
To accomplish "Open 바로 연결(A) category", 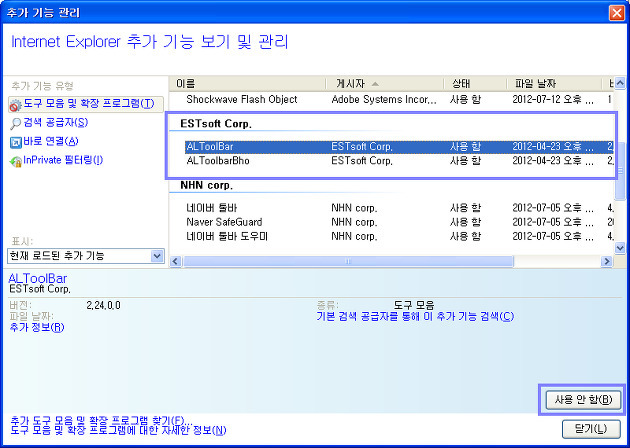I will [51, 141].
